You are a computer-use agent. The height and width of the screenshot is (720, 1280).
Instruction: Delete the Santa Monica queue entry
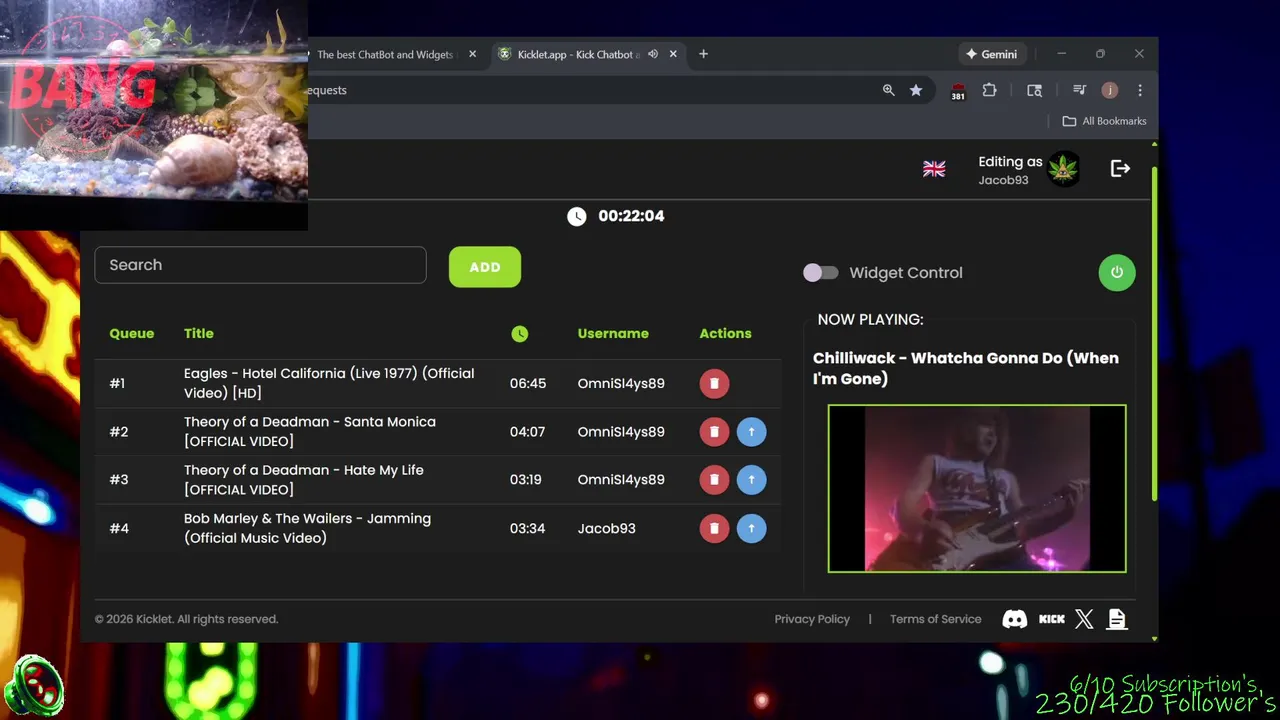(x=714, y=432)
